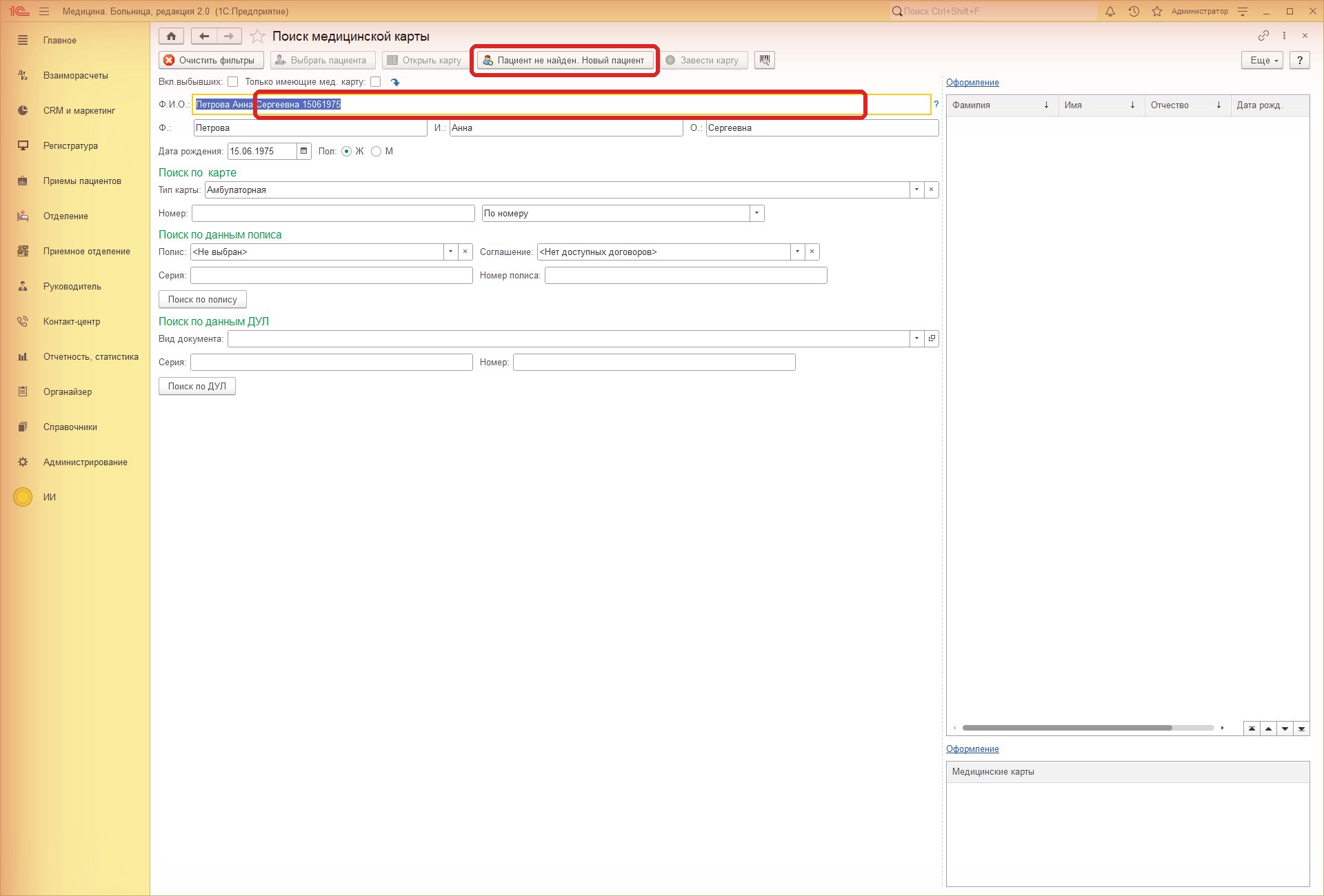Copy link to this form icon
The height and width of the screenshot is (896, 1324).
click(x=1263, y=36)
